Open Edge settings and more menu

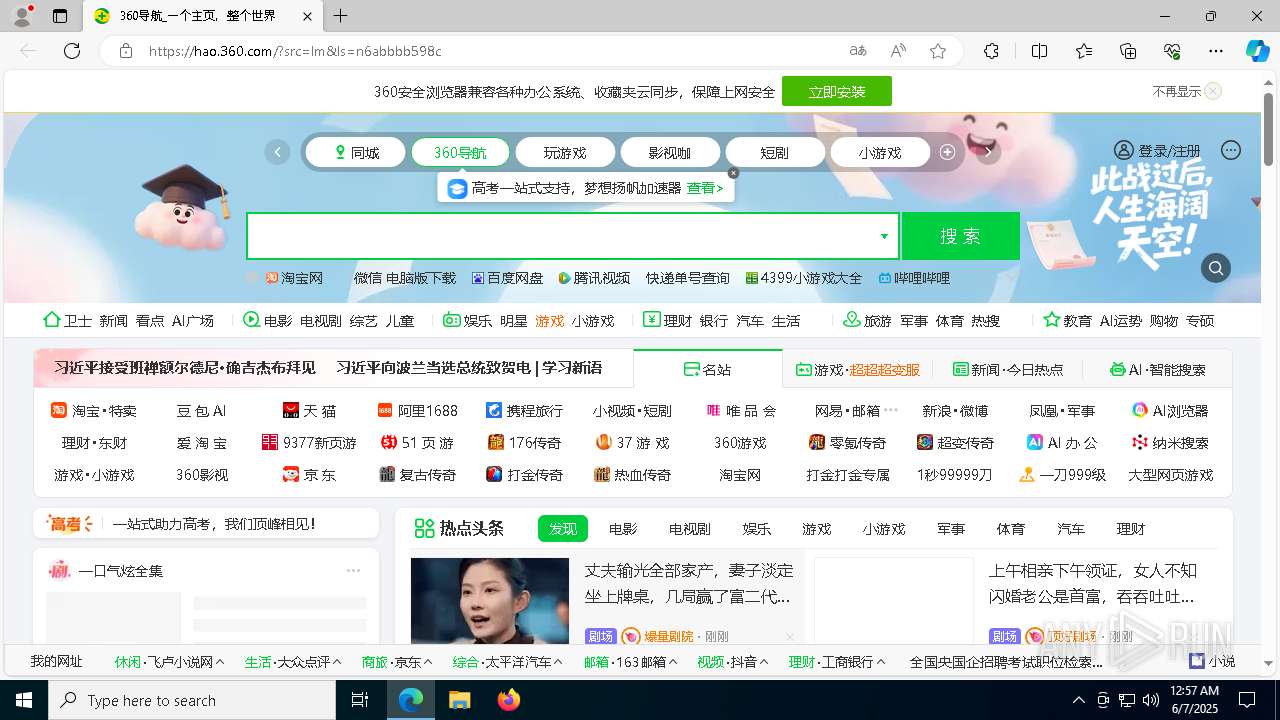pyautogui.click(x=1216, y=51)
